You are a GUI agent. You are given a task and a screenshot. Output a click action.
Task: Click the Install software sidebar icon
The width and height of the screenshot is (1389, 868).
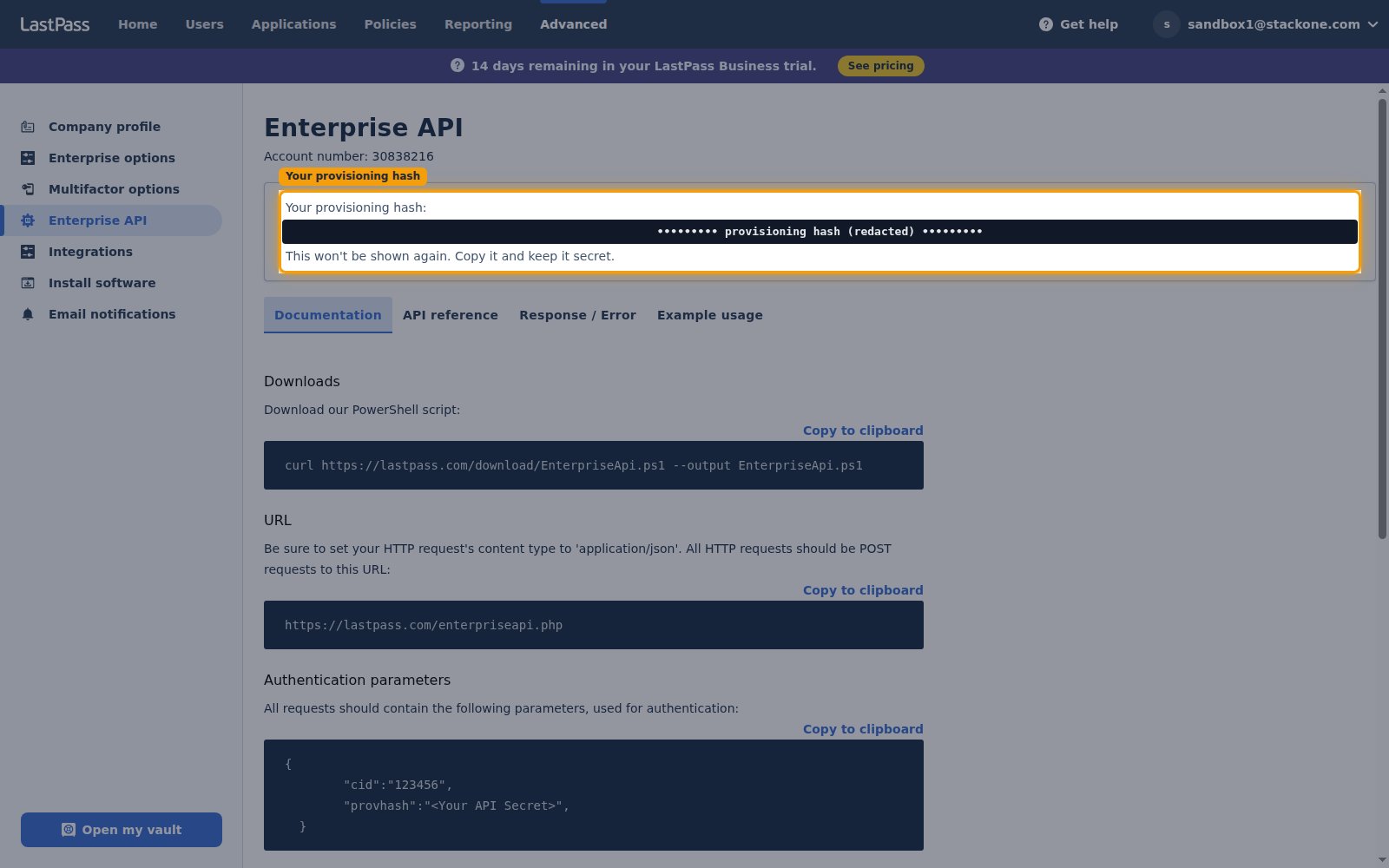(28, 283)
